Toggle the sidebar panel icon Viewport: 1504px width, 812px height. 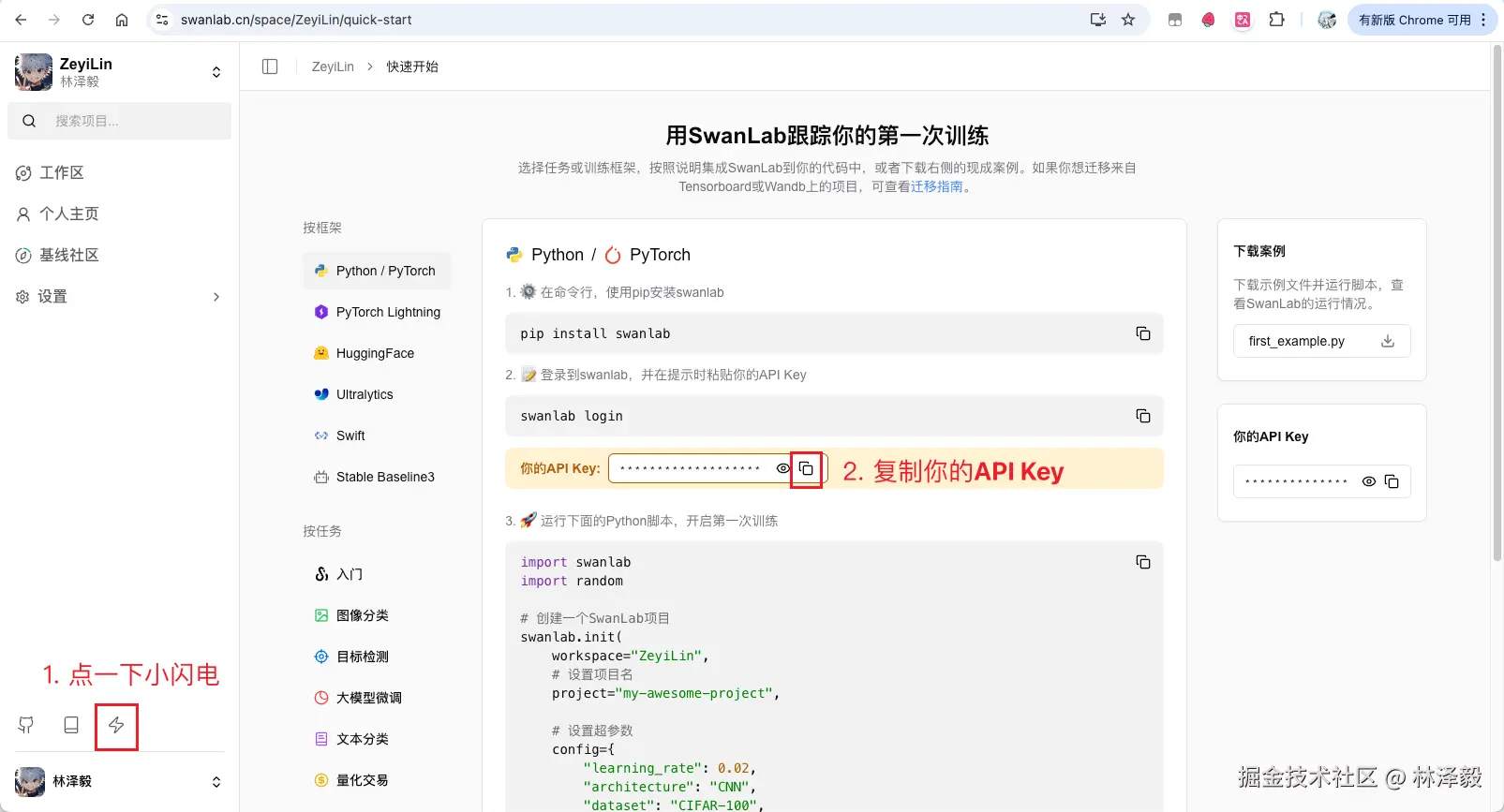click(270, 66)
